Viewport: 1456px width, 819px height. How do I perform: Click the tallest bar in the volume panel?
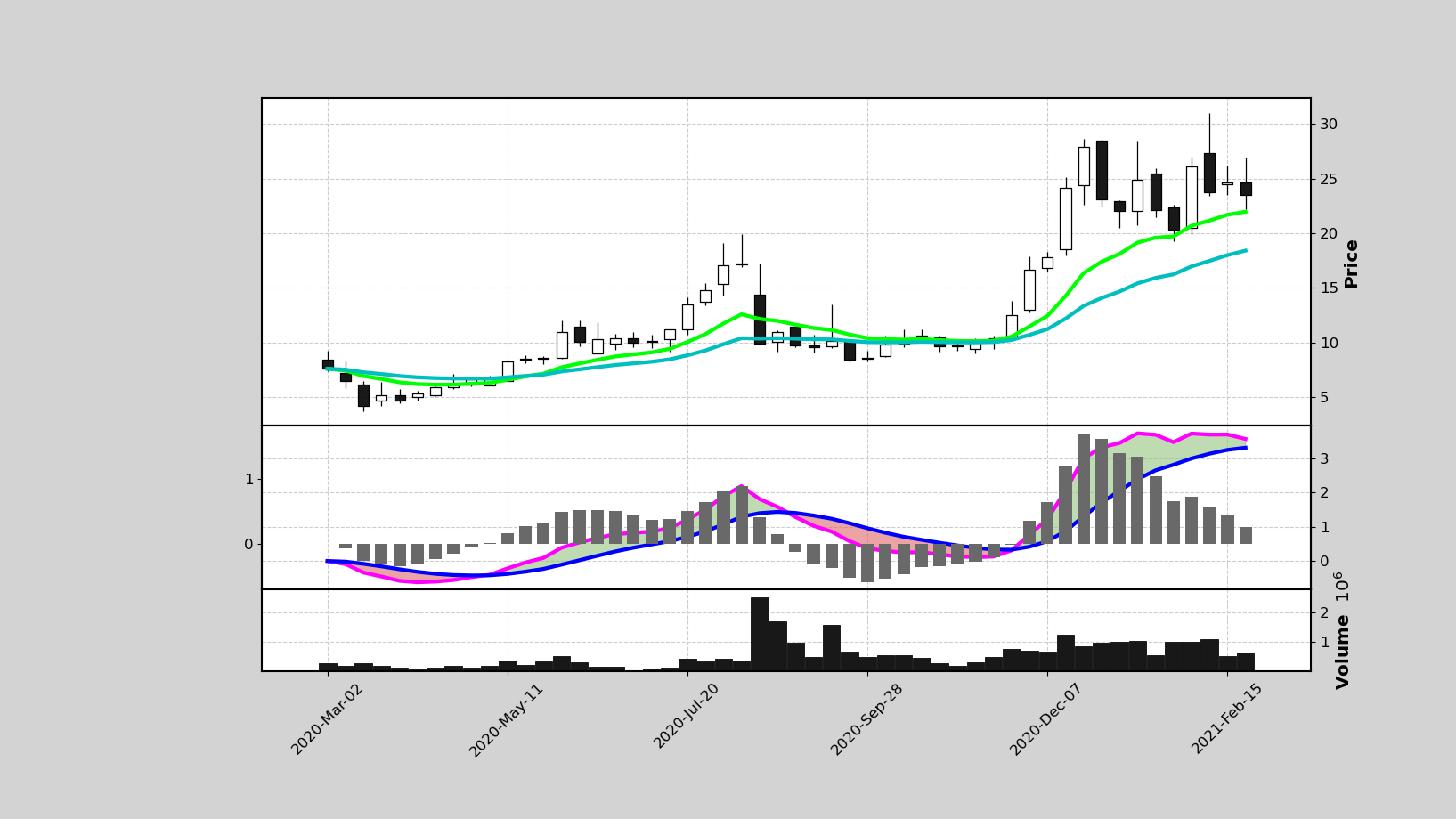point(760,634)
